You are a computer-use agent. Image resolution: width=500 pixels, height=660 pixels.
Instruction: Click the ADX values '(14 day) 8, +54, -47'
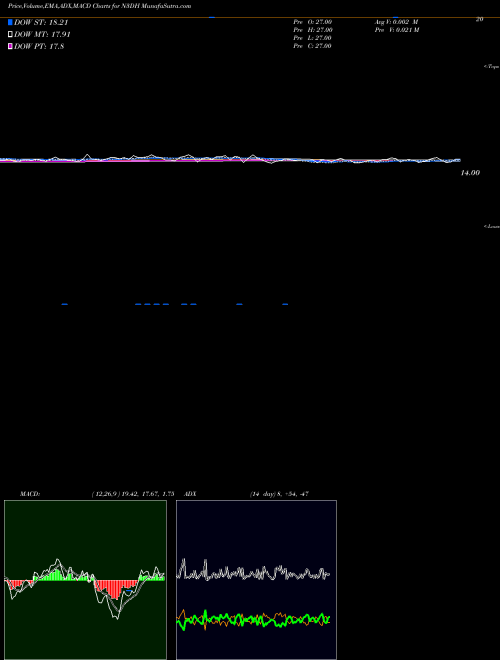(279, 494)
